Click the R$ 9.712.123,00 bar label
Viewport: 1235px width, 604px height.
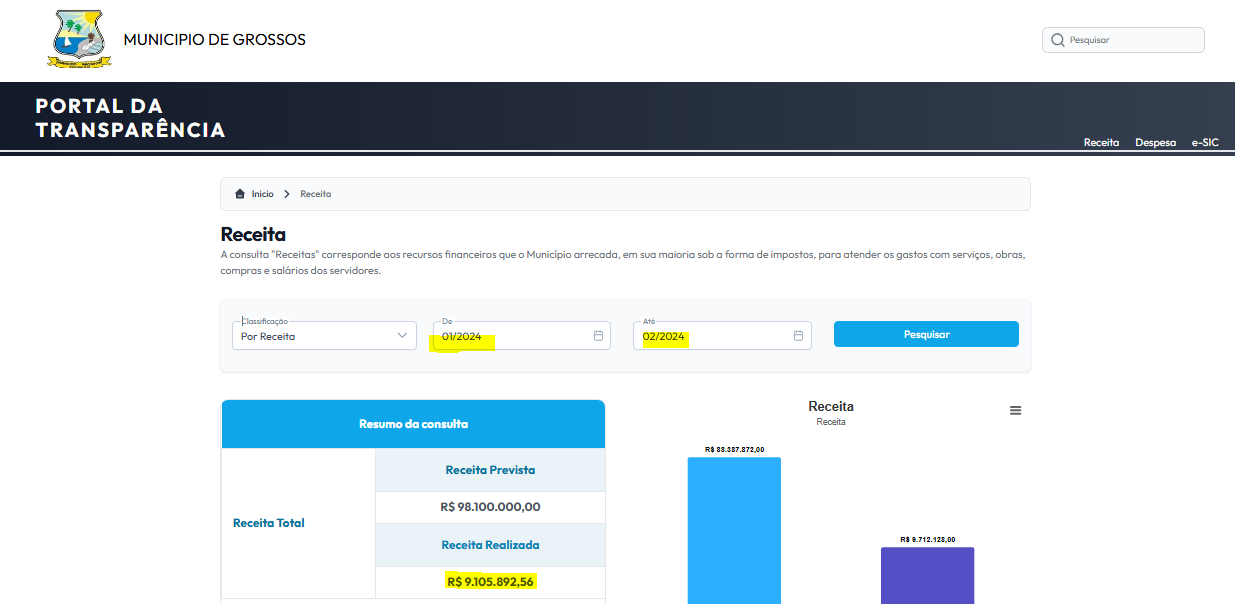[927, 539]
